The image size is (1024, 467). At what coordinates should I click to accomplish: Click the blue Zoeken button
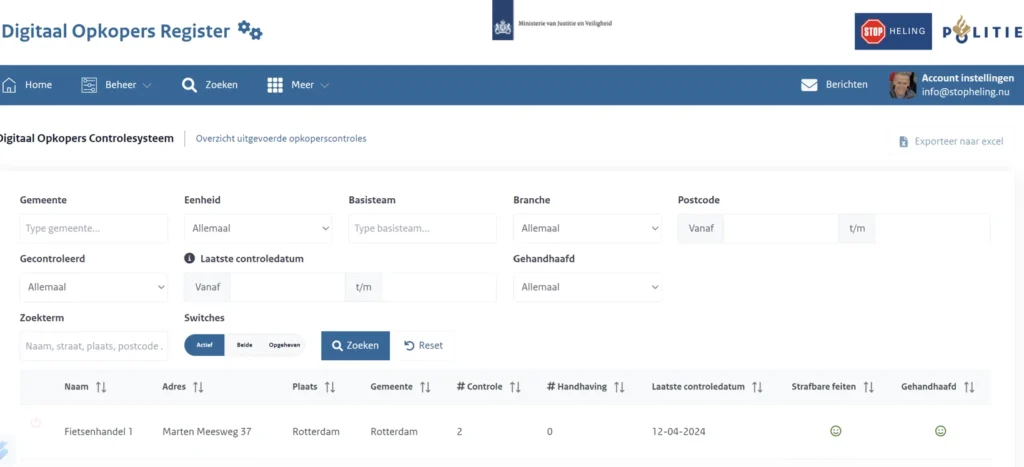point(355,346)
